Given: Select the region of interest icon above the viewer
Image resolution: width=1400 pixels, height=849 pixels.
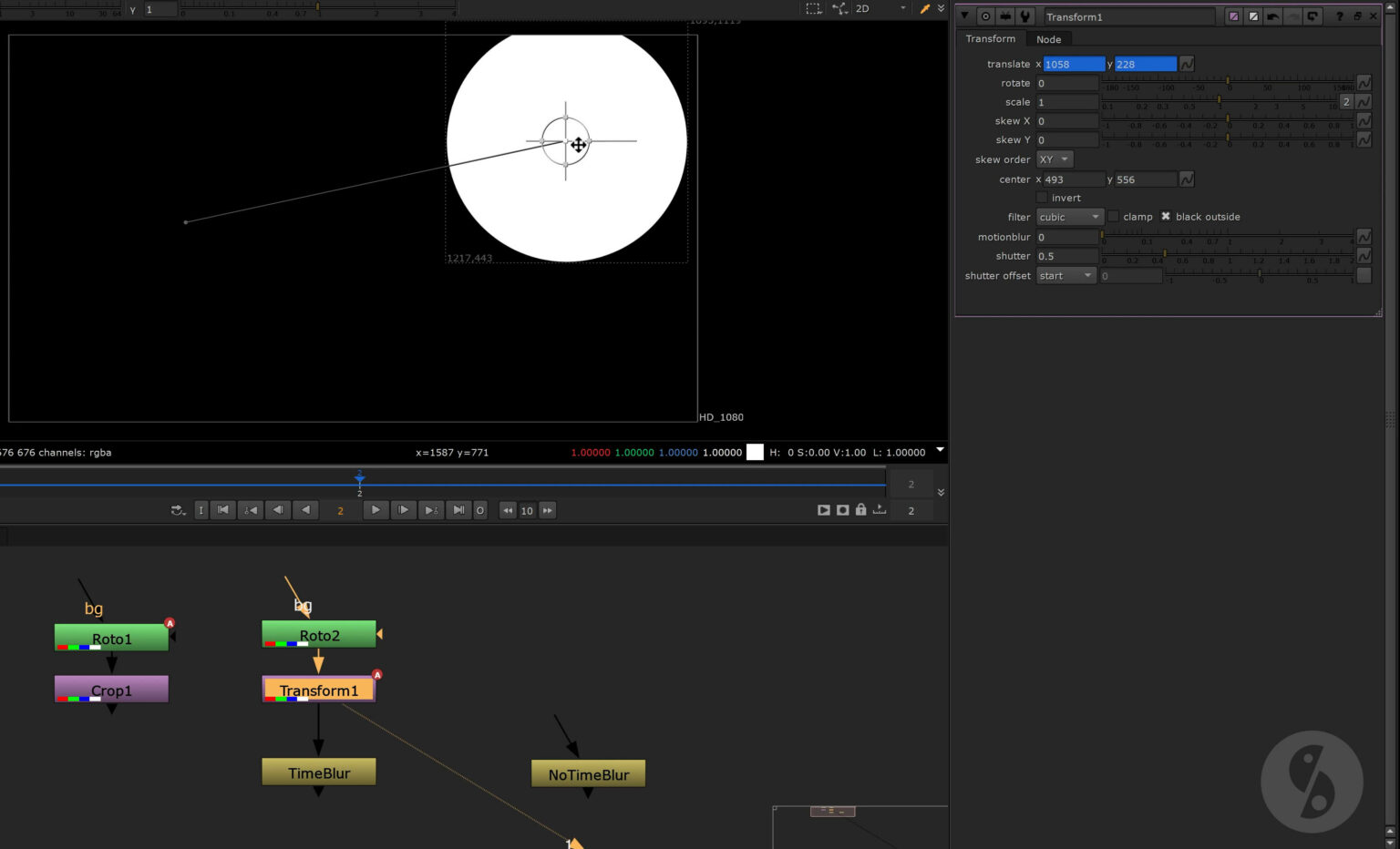Looking at the screenshot, I should [810, 8].
